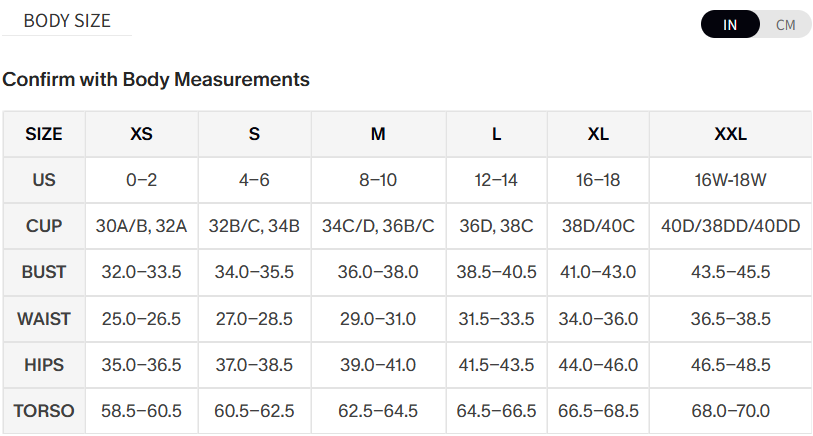Viewport: 813px width, 436px height.
Task: Select the IN unit option
Action: [x=731, y=25]
